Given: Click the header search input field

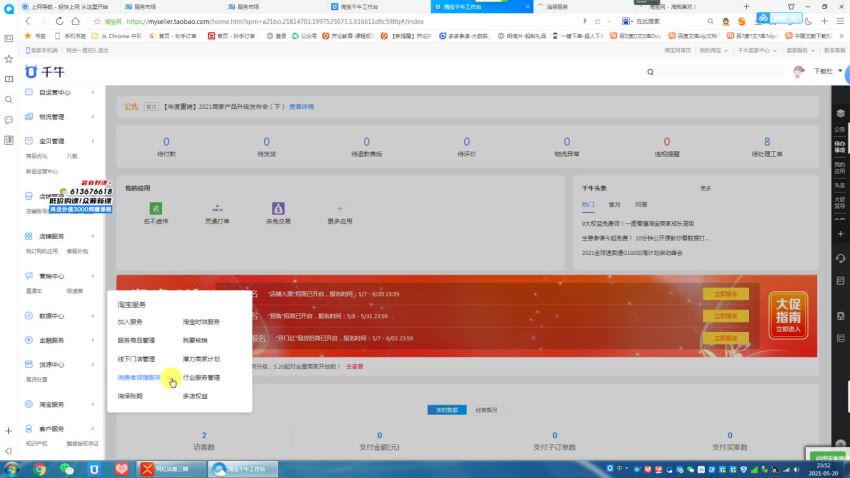Looking at the screenshot, I should point(719,72).
